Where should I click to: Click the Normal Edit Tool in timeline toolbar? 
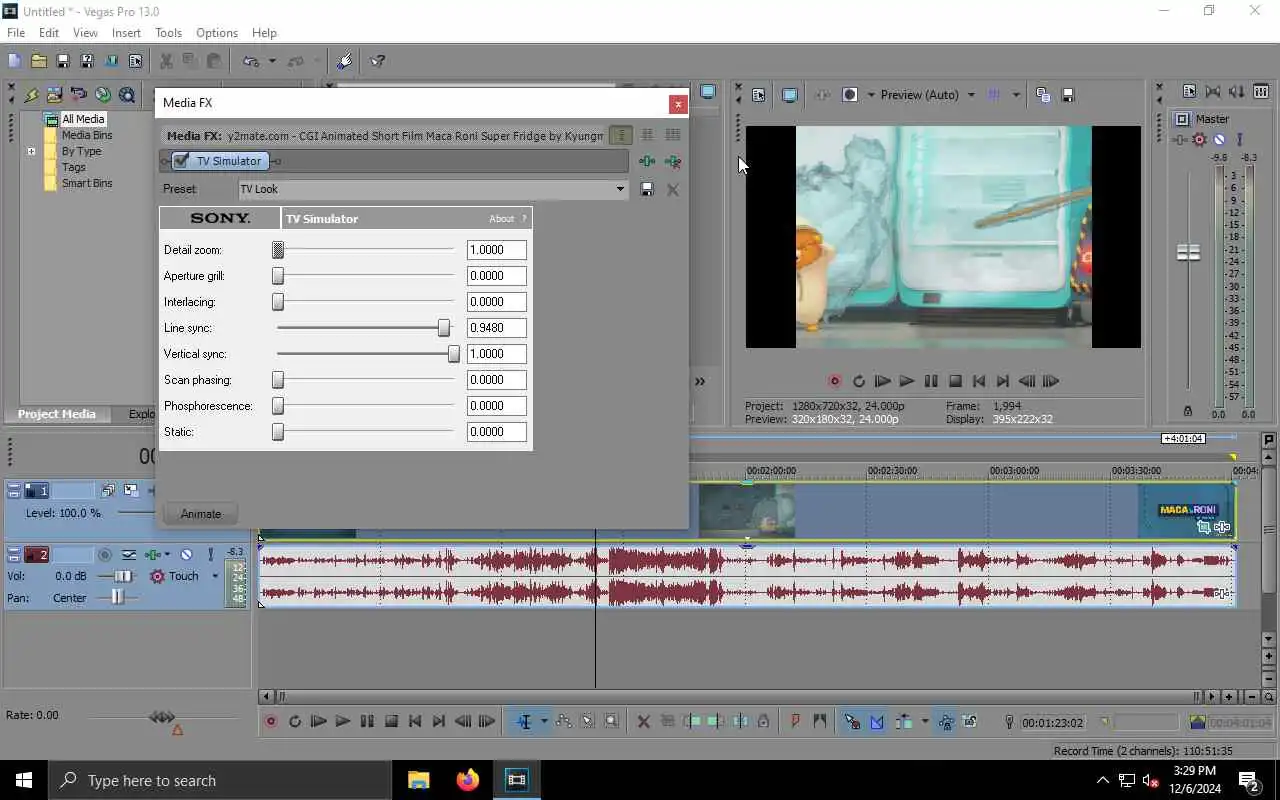pyautogui.click(x=523, y=722)
